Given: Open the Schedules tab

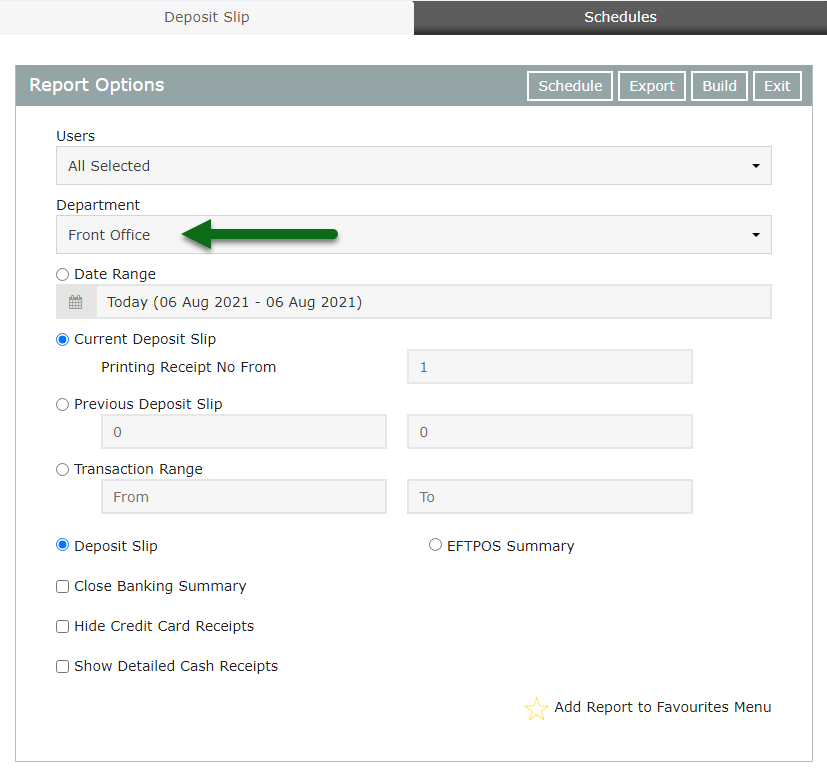Looking at the screenshot, I should [x=620, y=17].
